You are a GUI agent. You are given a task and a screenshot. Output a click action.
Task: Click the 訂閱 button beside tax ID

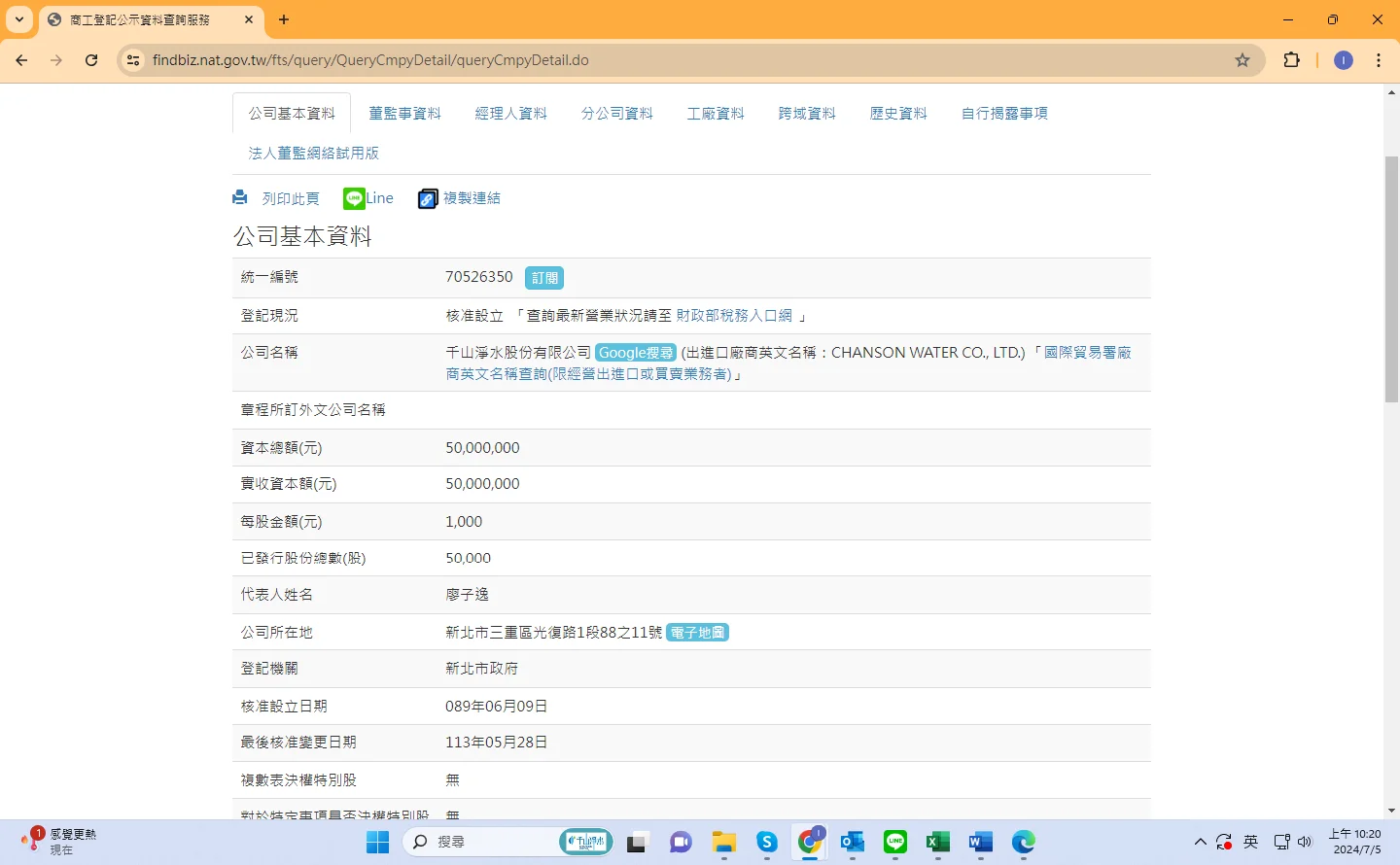(544, 278)
